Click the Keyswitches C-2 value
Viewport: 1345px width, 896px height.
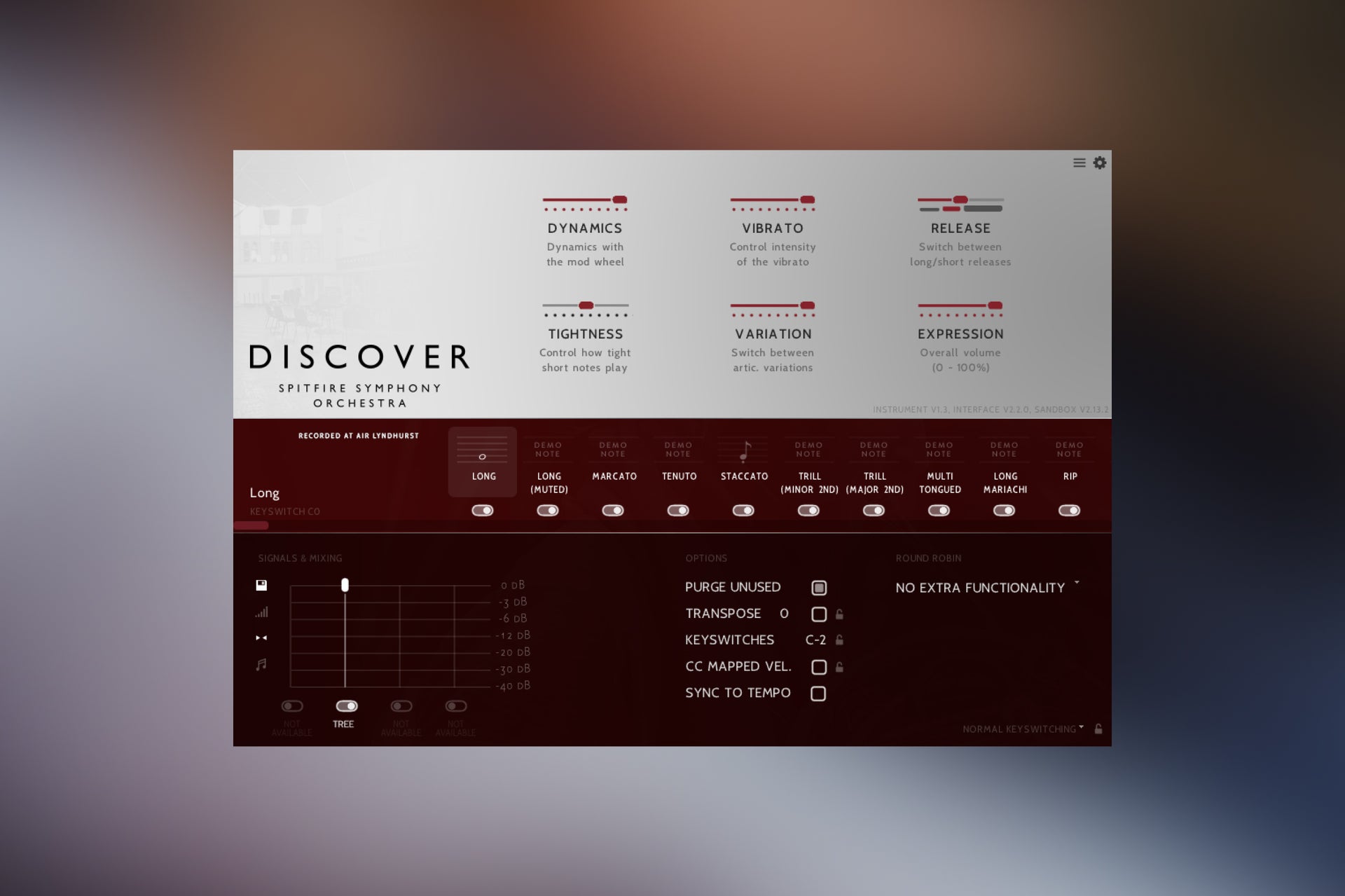tap(815, 640)
